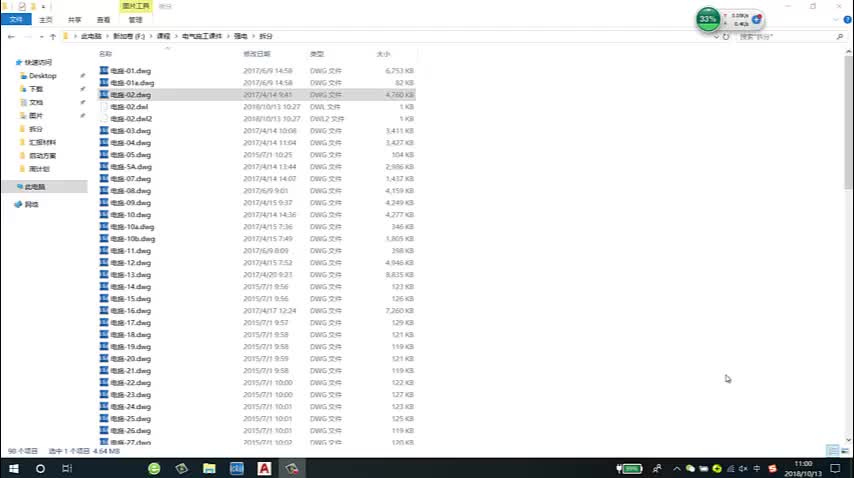
Task: Click 课程 in the address breadcrumb
Action: click(163, 36)
